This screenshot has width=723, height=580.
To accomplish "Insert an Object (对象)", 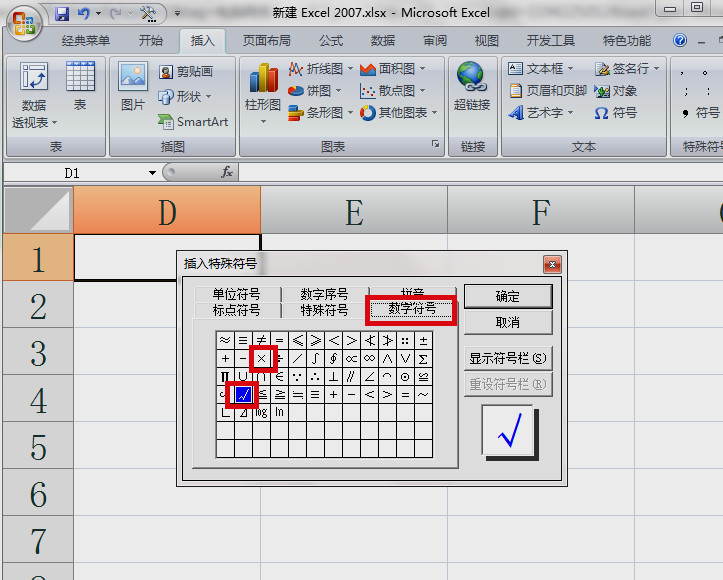I will pyautogui.click(x=616, y=91).
